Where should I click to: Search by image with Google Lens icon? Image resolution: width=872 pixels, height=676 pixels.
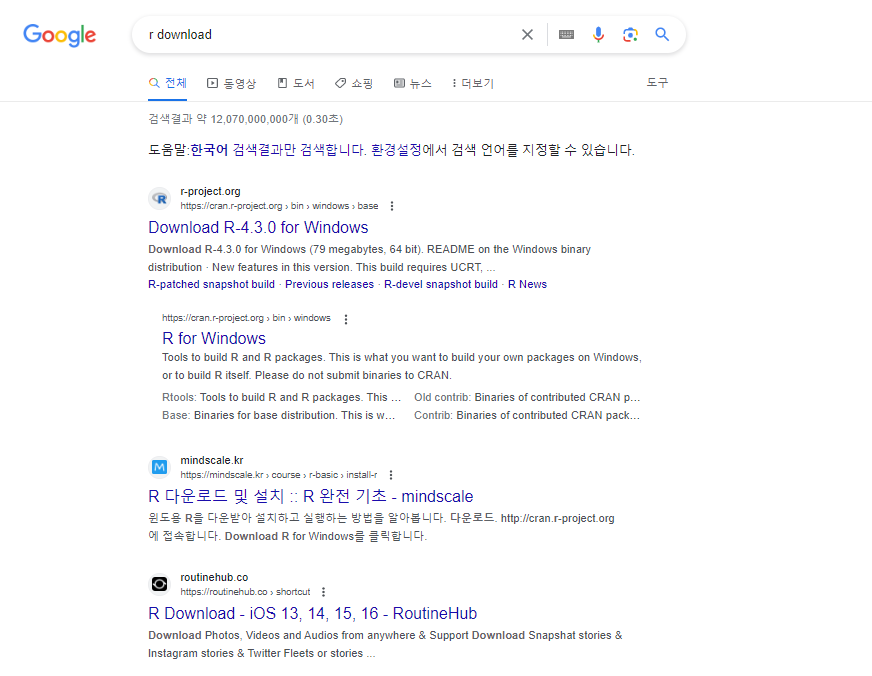point(630,34)
